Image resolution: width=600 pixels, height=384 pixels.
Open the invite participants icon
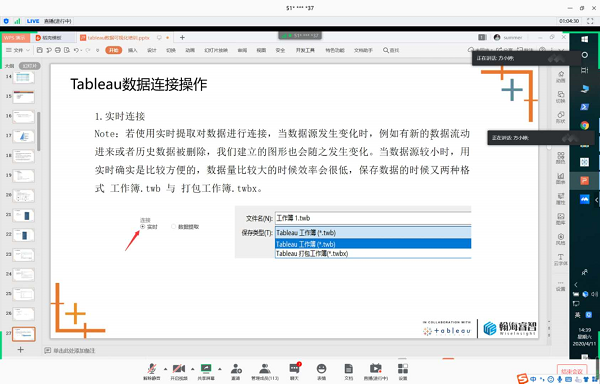coord(236,369)
